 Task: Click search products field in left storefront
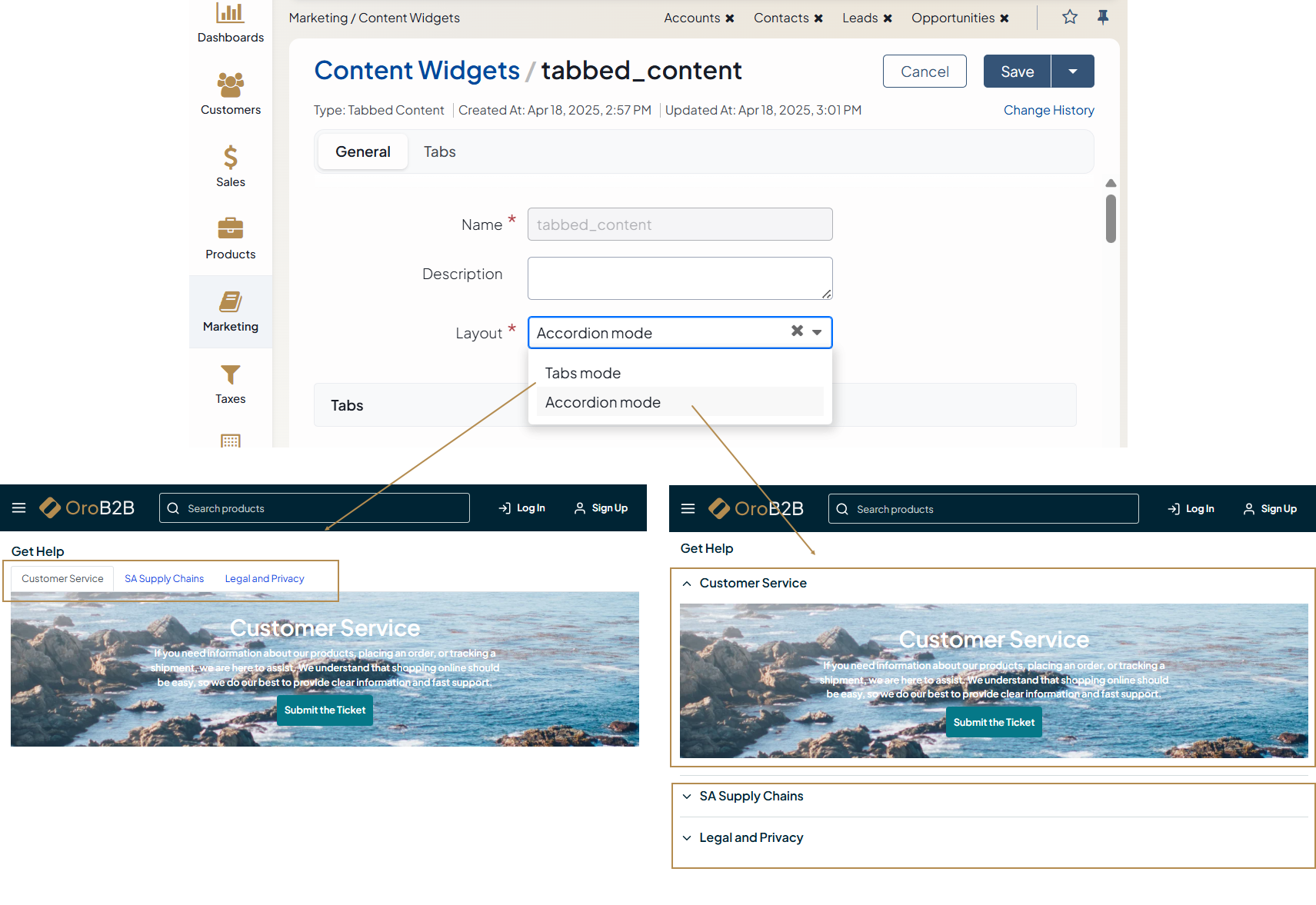[315, 508]
